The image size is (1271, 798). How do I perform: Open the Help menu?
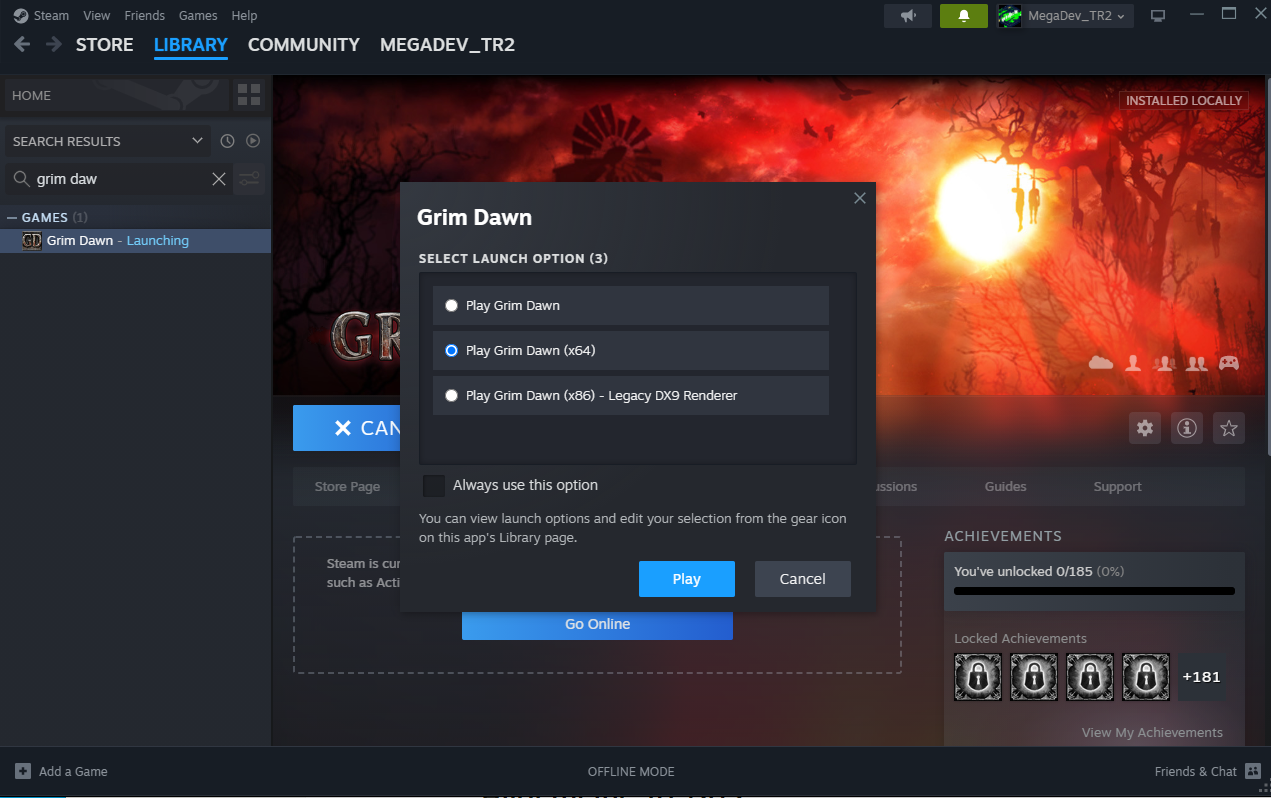click(x=244, y=16)
